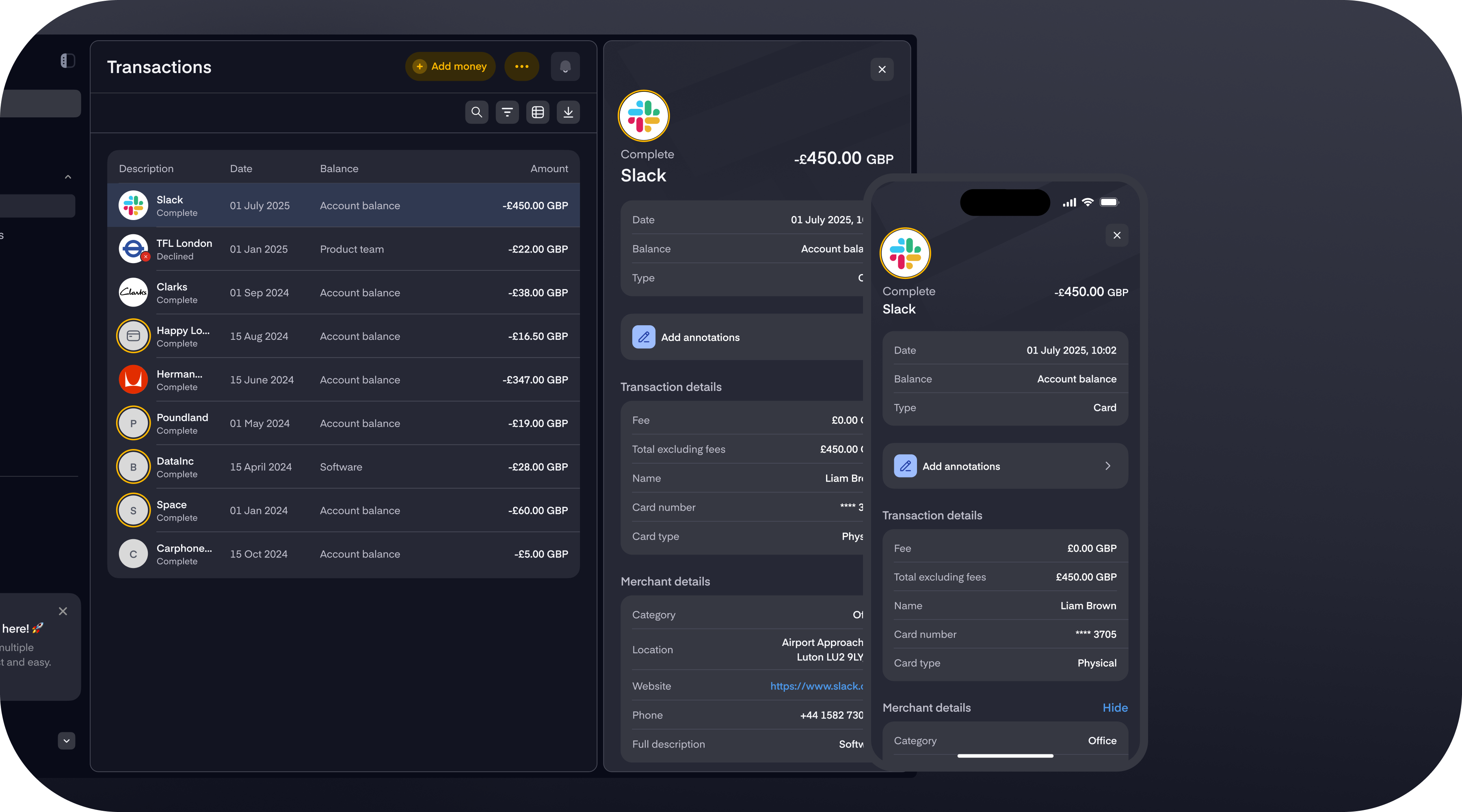Expand the bottom sidebar dropdown chevron
The height and width of the screenshot is (812, 1462).
(x=67, y=741)
